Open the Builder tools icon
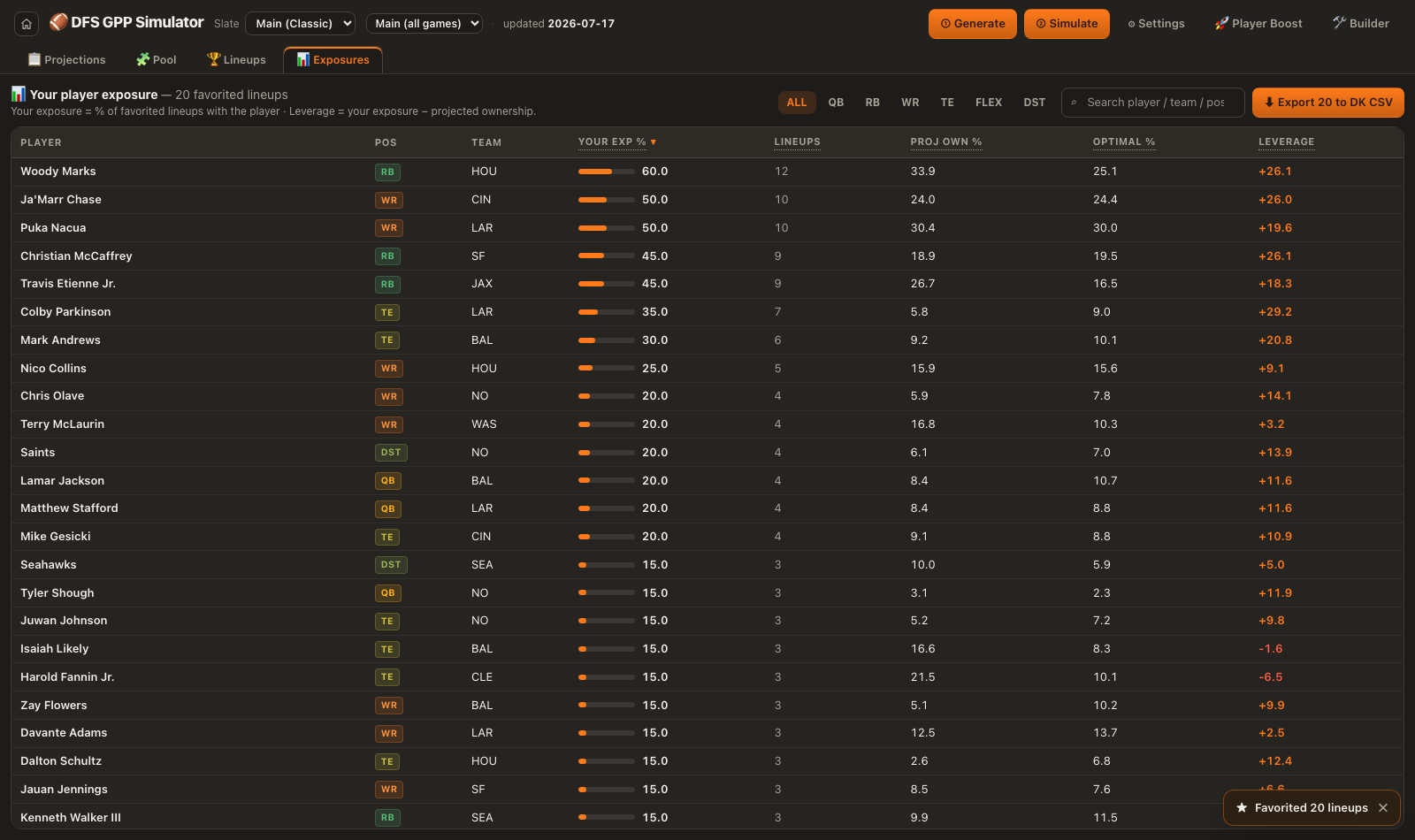 click(1339, 23)
